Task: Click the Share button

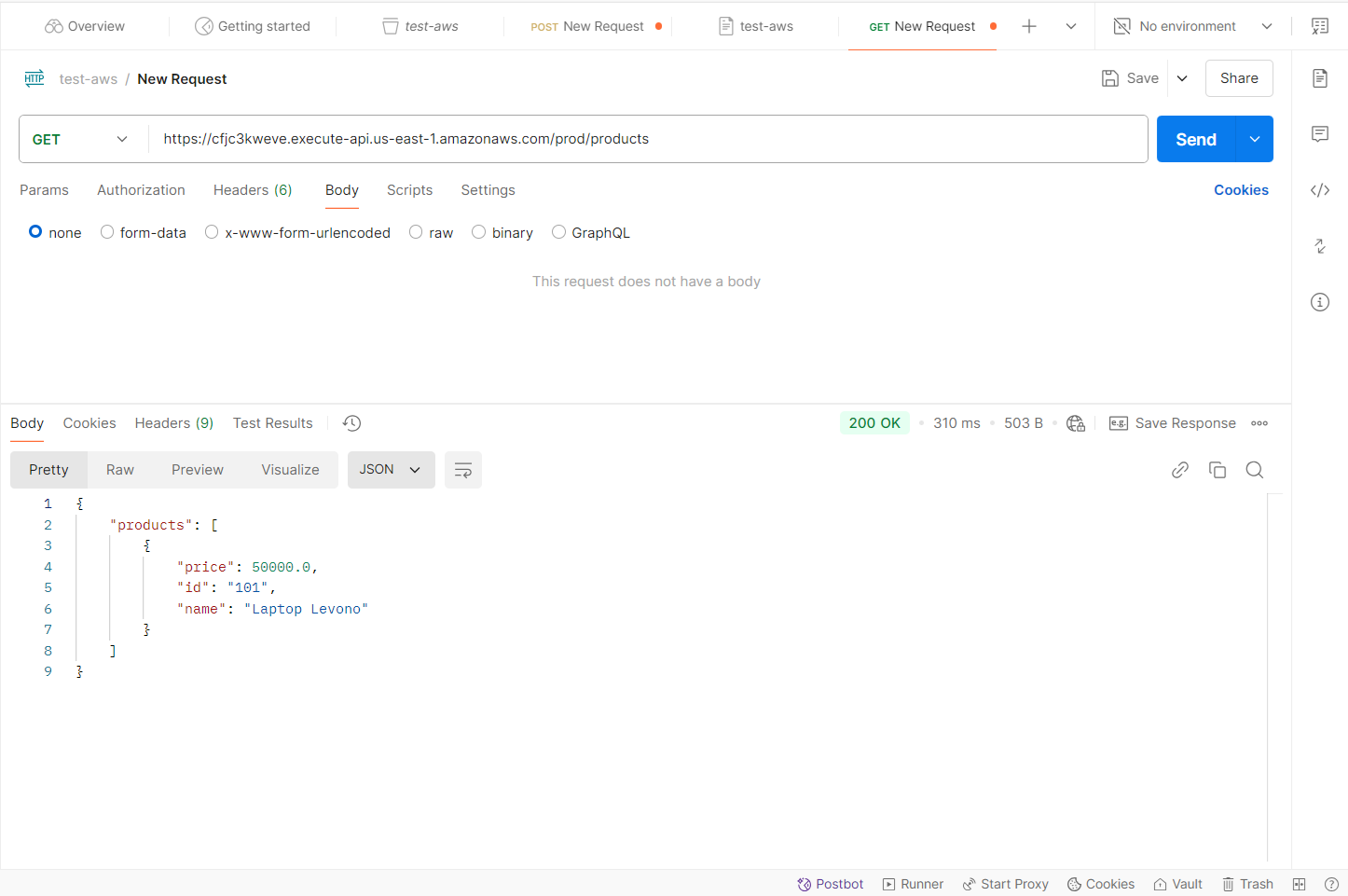Action: (x=1239, y=78)
